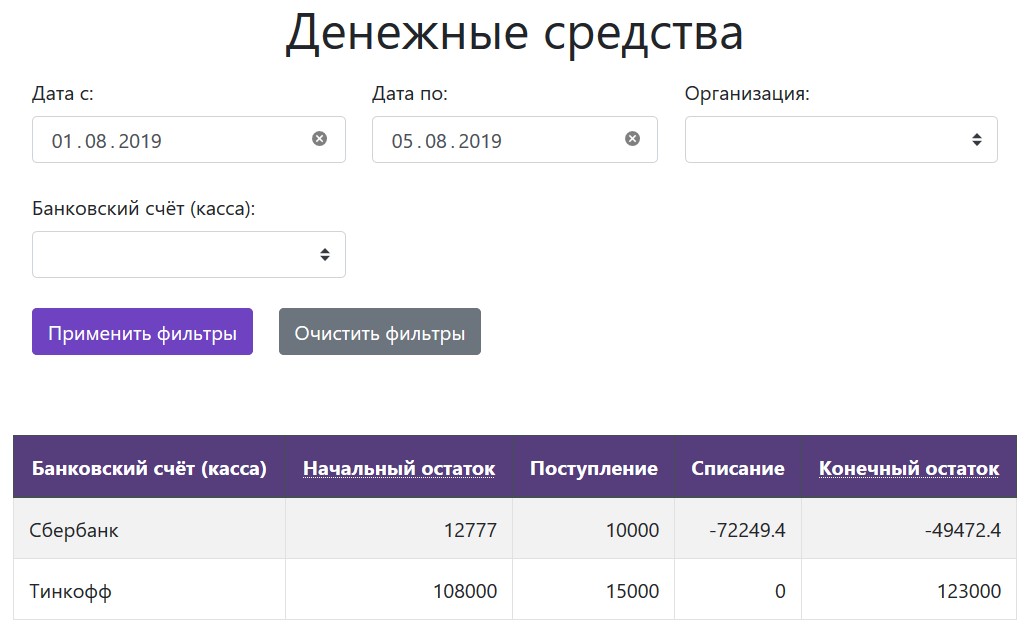Screen dimensions: 1030x635
Task: Click the 'Списание' column header
Action: (x=738, y=468)
